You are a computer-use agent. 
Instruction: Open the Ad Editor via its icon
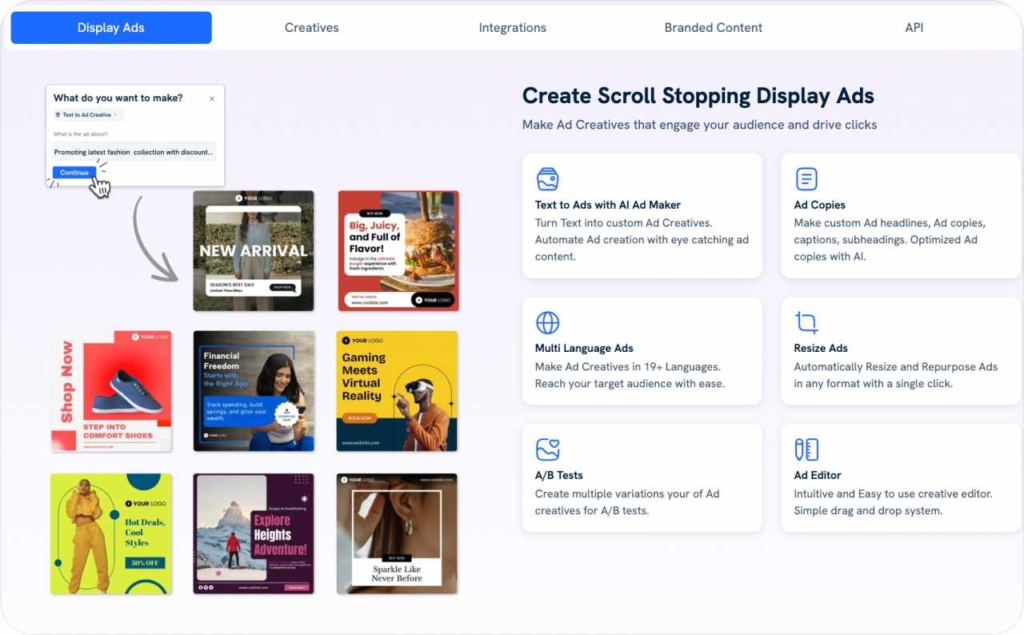coord(805,449)
